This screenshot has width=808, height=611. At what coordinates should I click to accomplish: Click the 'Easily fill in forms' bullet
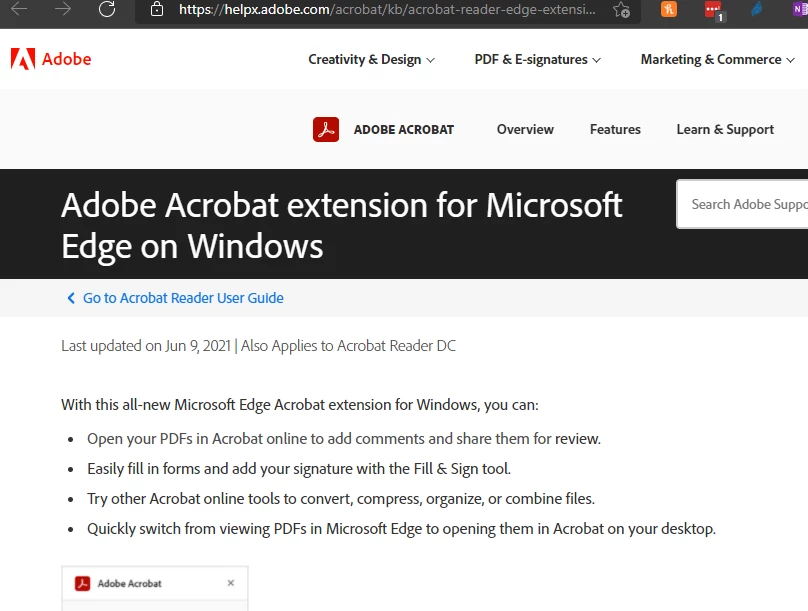299,469
